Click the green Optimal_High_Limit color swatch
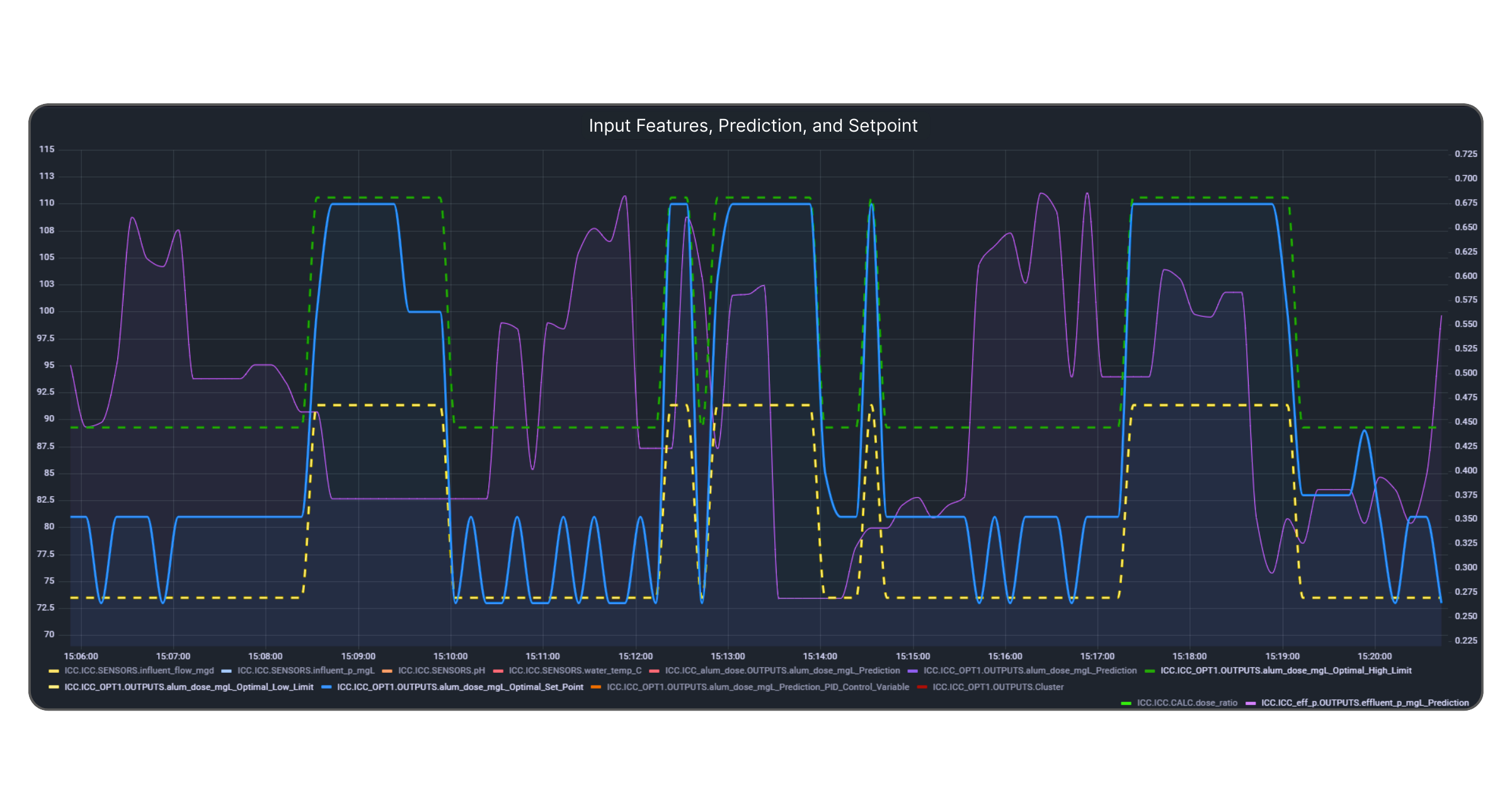This screenshot has width=1512, height=790. pyautogui.click(x=1150, y=670)
